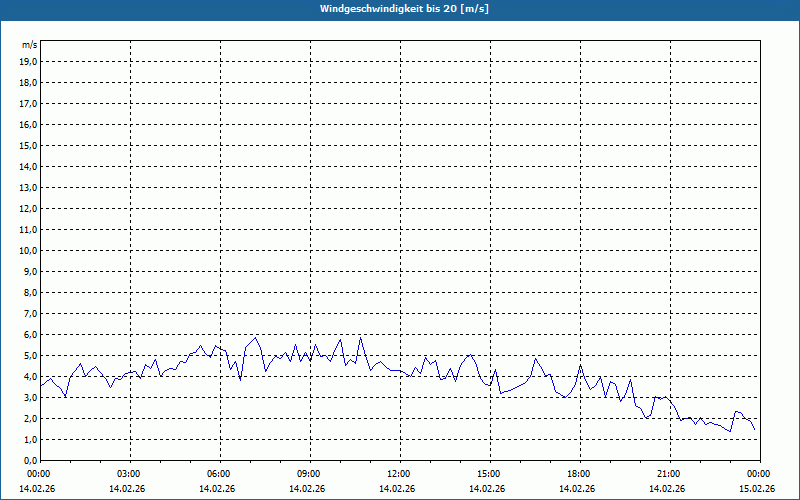800x500 pixels.
Task: Click the 18:00 time axis label
Action: (x=579, y=474)
